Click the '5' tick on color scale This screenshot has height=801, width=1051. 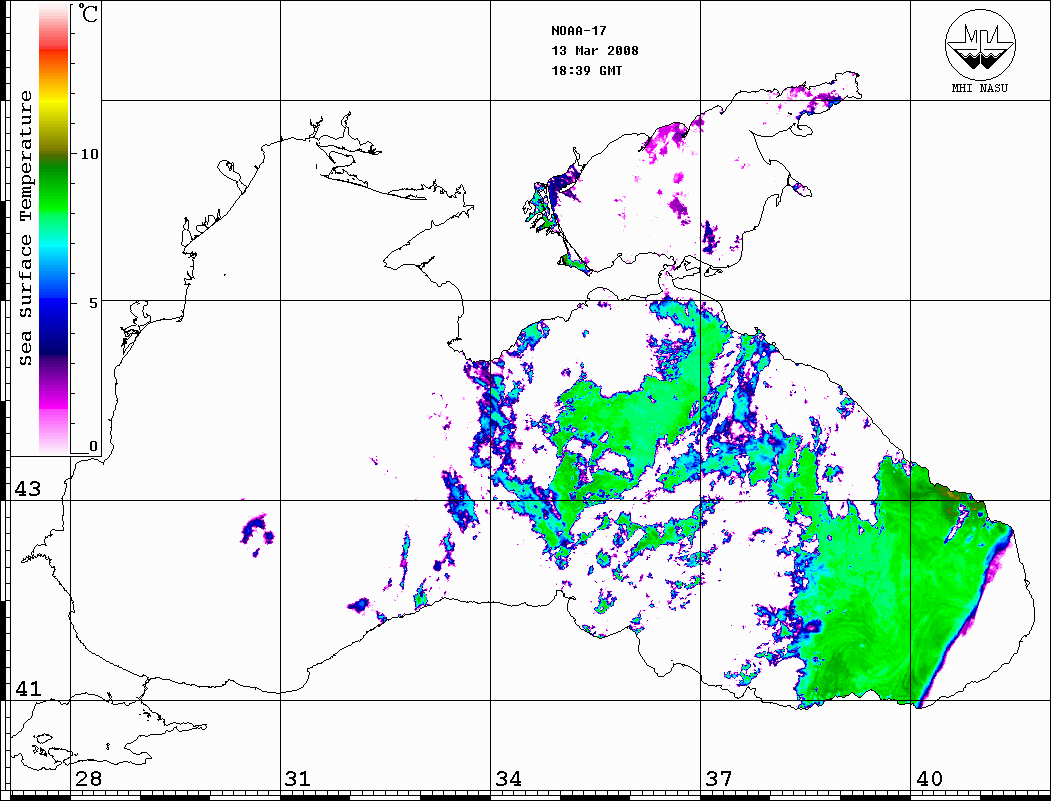point(93,302)
